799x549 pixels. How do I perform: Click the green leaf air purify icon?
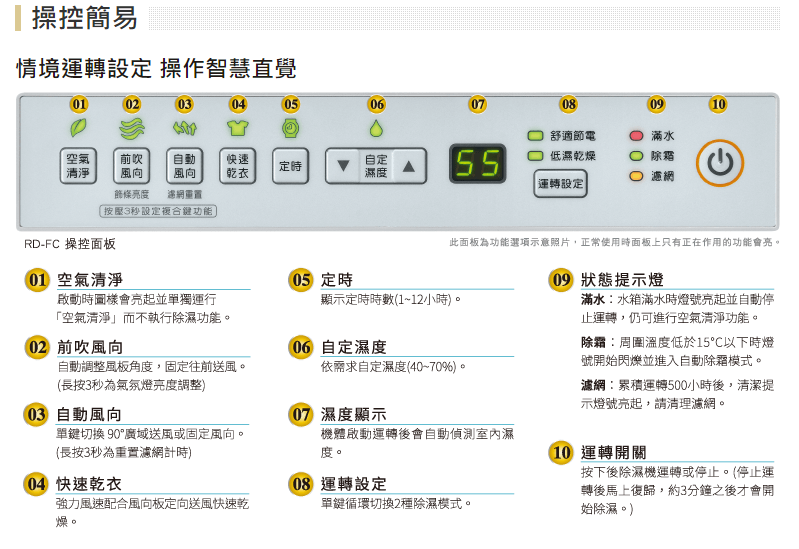coord(78,128)
